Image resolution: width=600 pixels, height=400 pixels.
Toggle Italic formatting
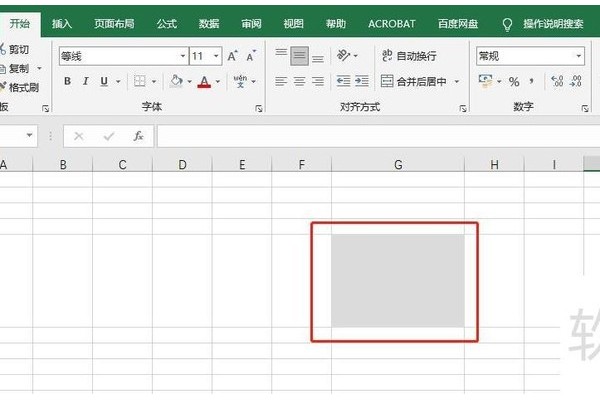(86, 81)
